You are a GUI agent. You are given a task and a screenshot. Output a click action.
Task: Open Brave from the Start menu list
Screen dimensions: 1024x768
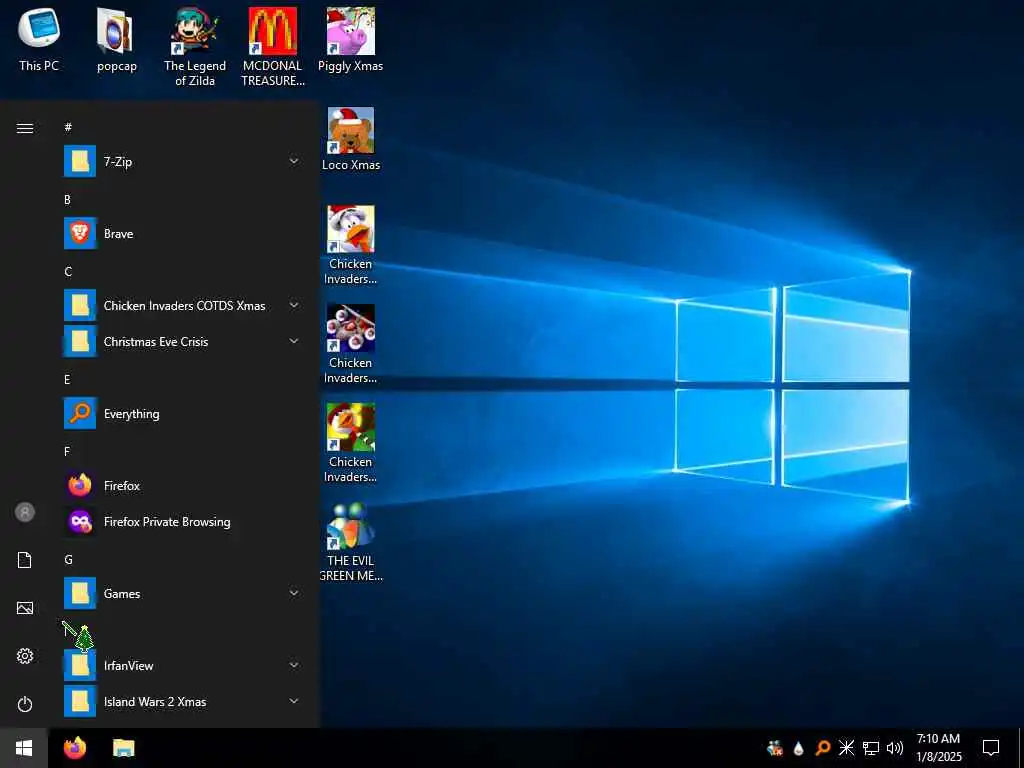tap(182, 234)
